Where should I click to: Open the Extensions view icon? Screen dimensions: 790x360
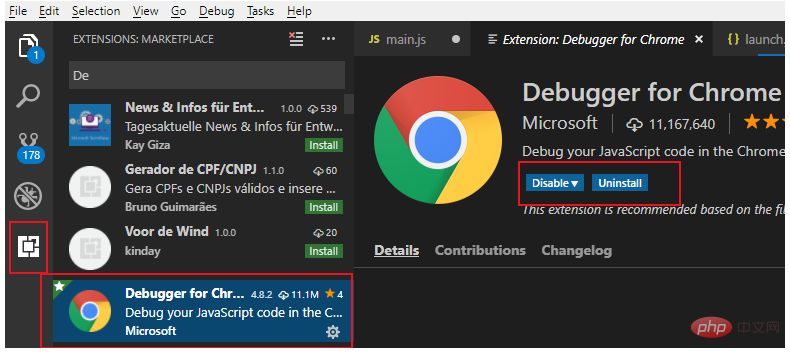pos(29,246)
